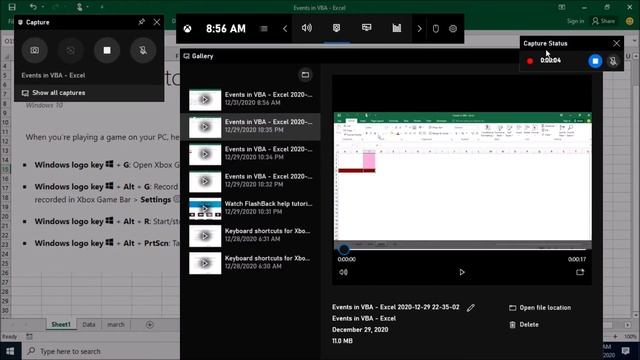
Task: Click Excel Undo button
Action: [33, 7]
